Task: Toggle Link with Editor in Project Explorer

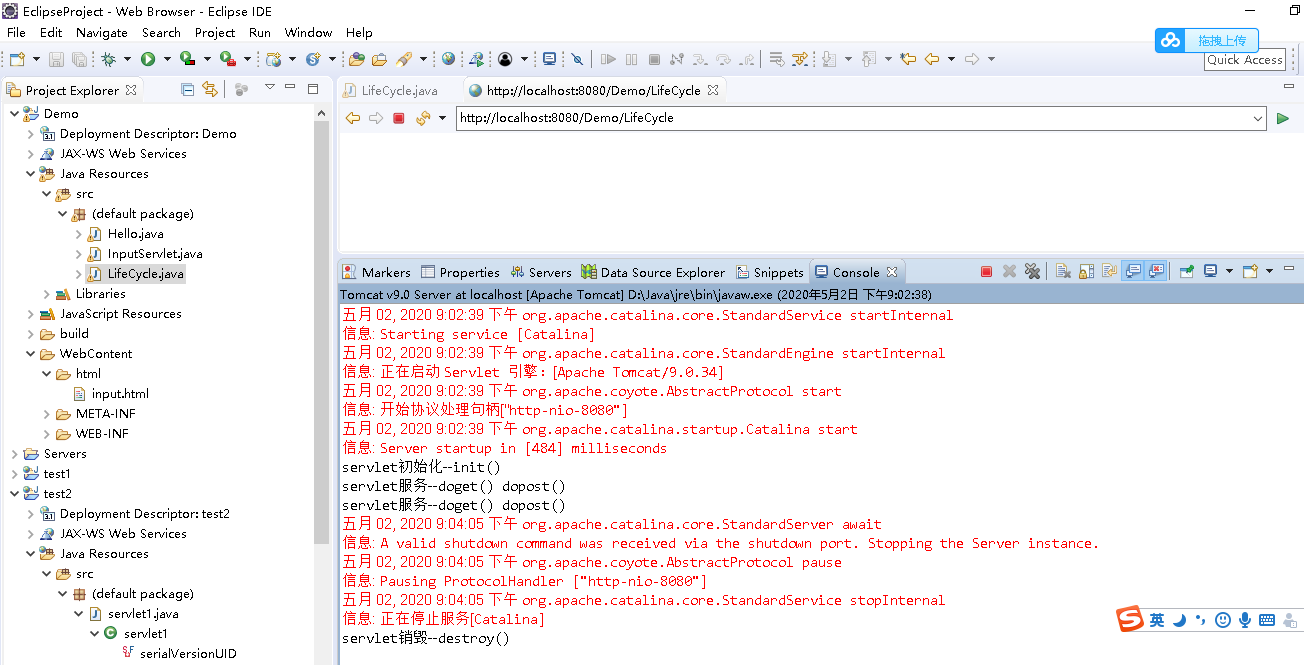Action: point(209,89)
